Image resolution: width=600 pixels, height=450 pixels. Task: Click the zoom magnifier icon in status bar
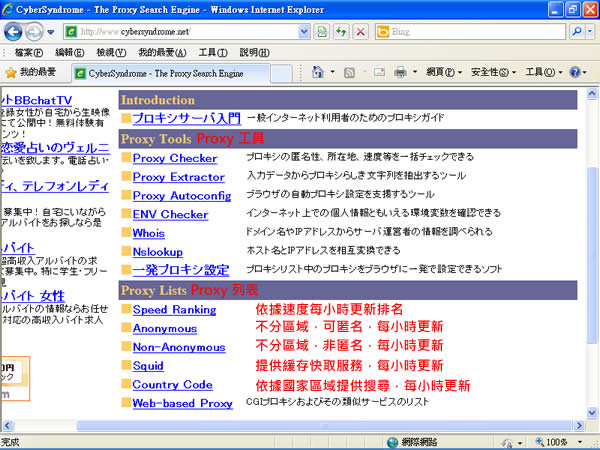[x=540, y=442]
